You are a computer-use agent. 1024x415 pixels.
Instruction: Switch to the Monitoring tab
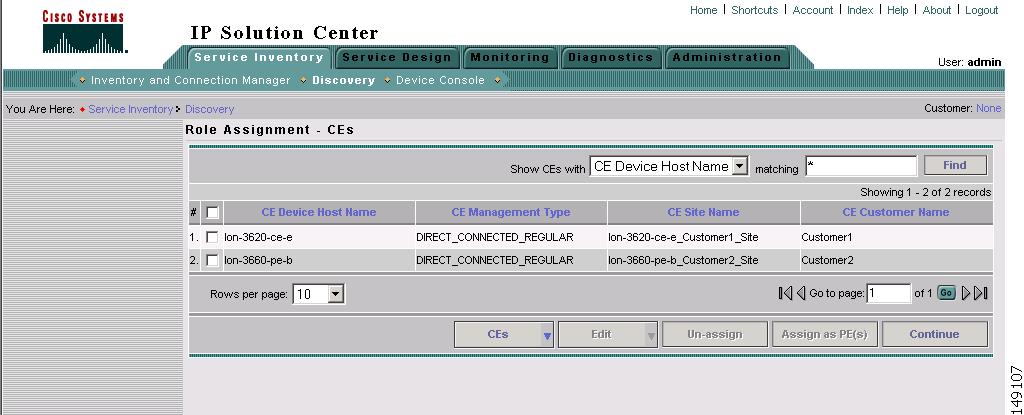pos(510,58)
